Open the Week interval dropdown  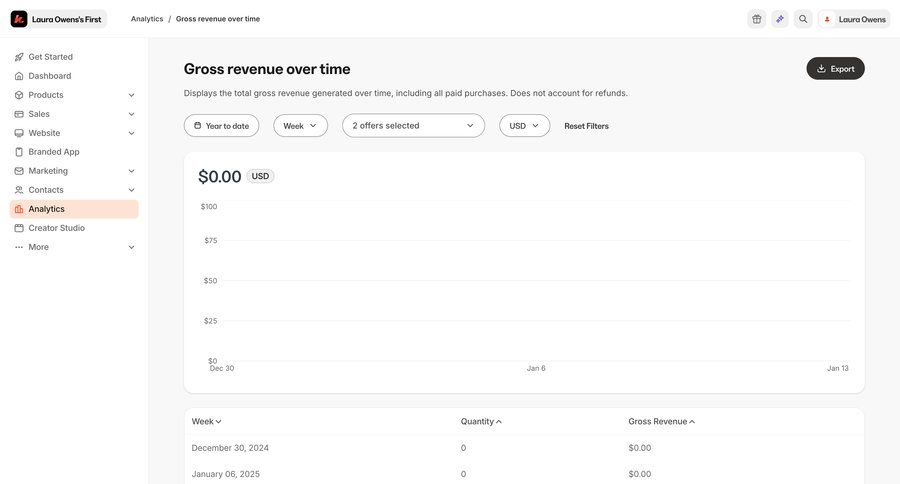pos(300,126)
